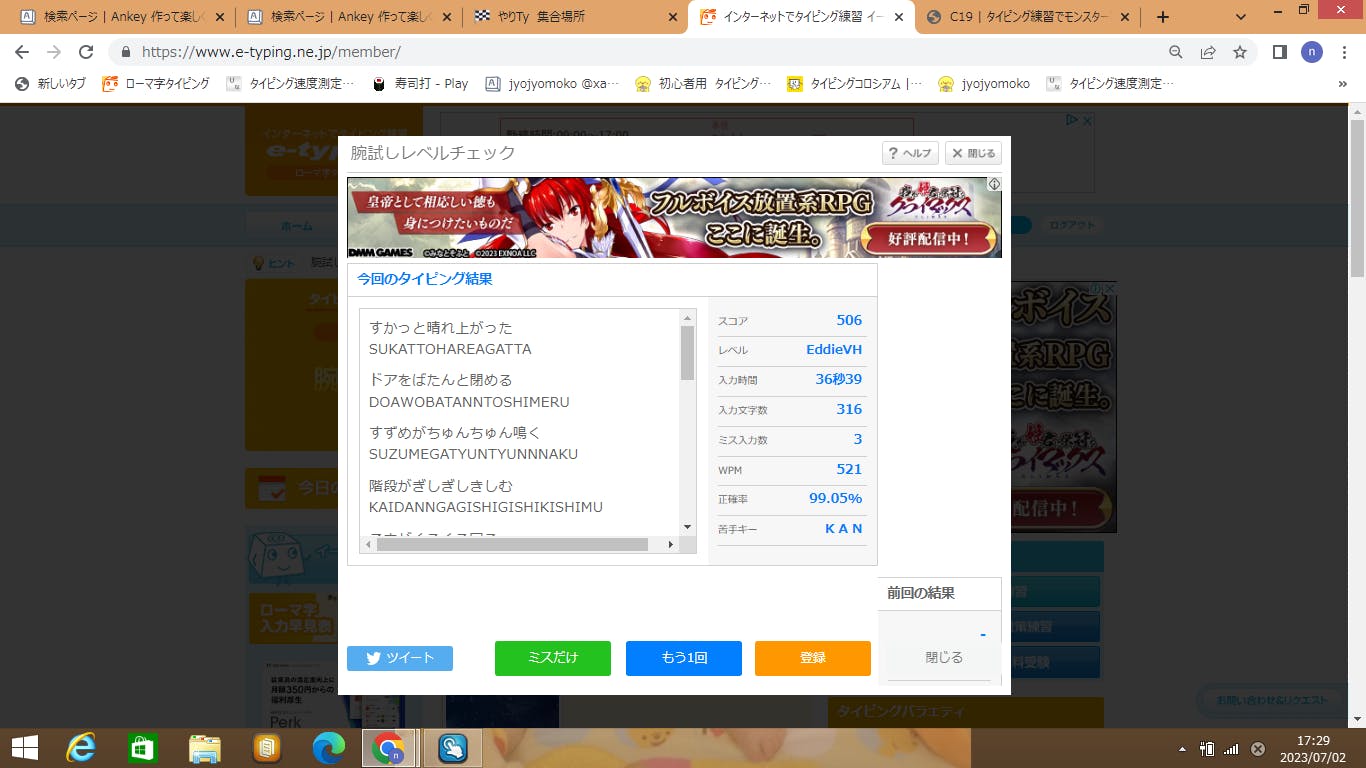This screenshot has height=768, width=1366.
Task: Click the ツイート Twitter share button
Action: (x=400, y=658)
